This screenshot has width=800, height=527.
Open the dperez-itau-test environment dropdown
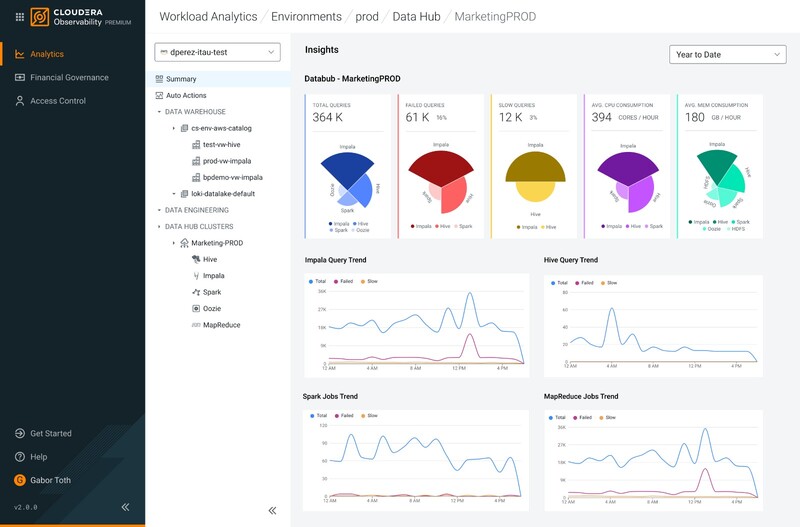tap(217, 52)
